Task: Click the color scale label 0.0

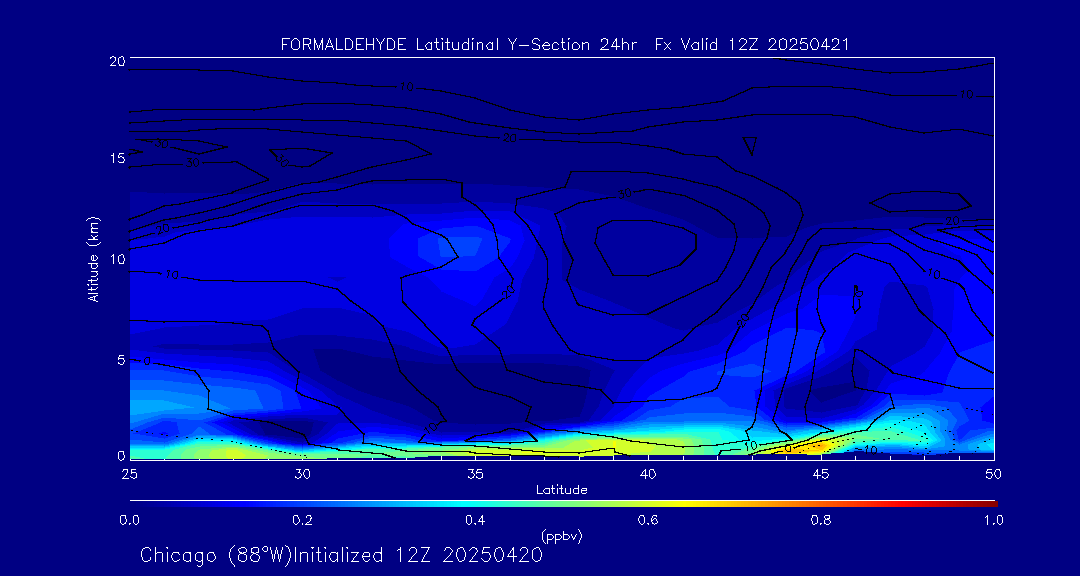Action: [129, 520]
